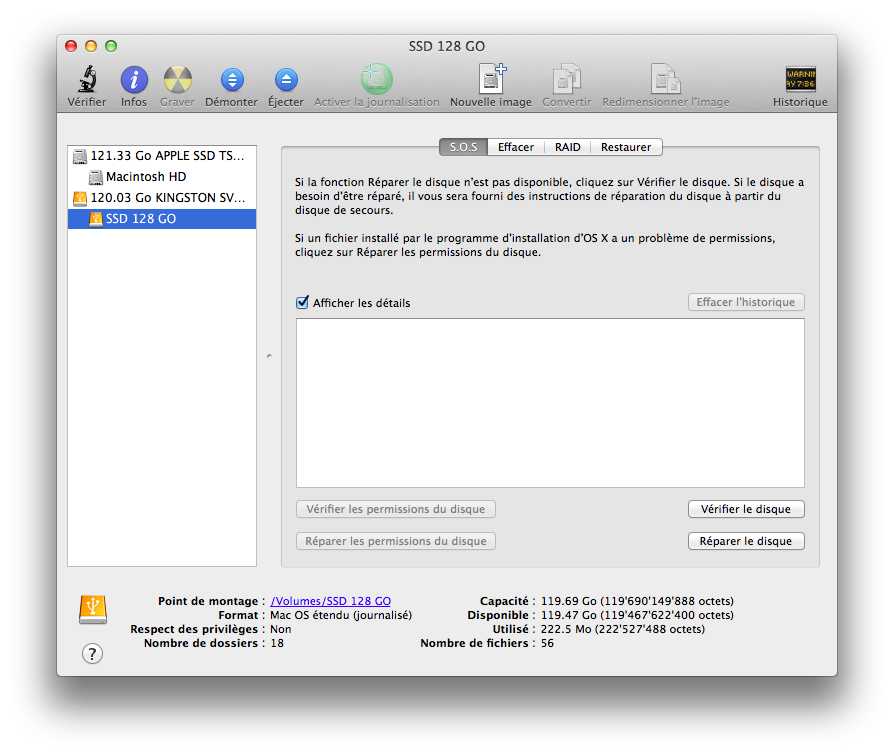The width and height of the screenshot is (894, 755).
Task: Click the Convertir toolbar icon
Action: (567, 81)
